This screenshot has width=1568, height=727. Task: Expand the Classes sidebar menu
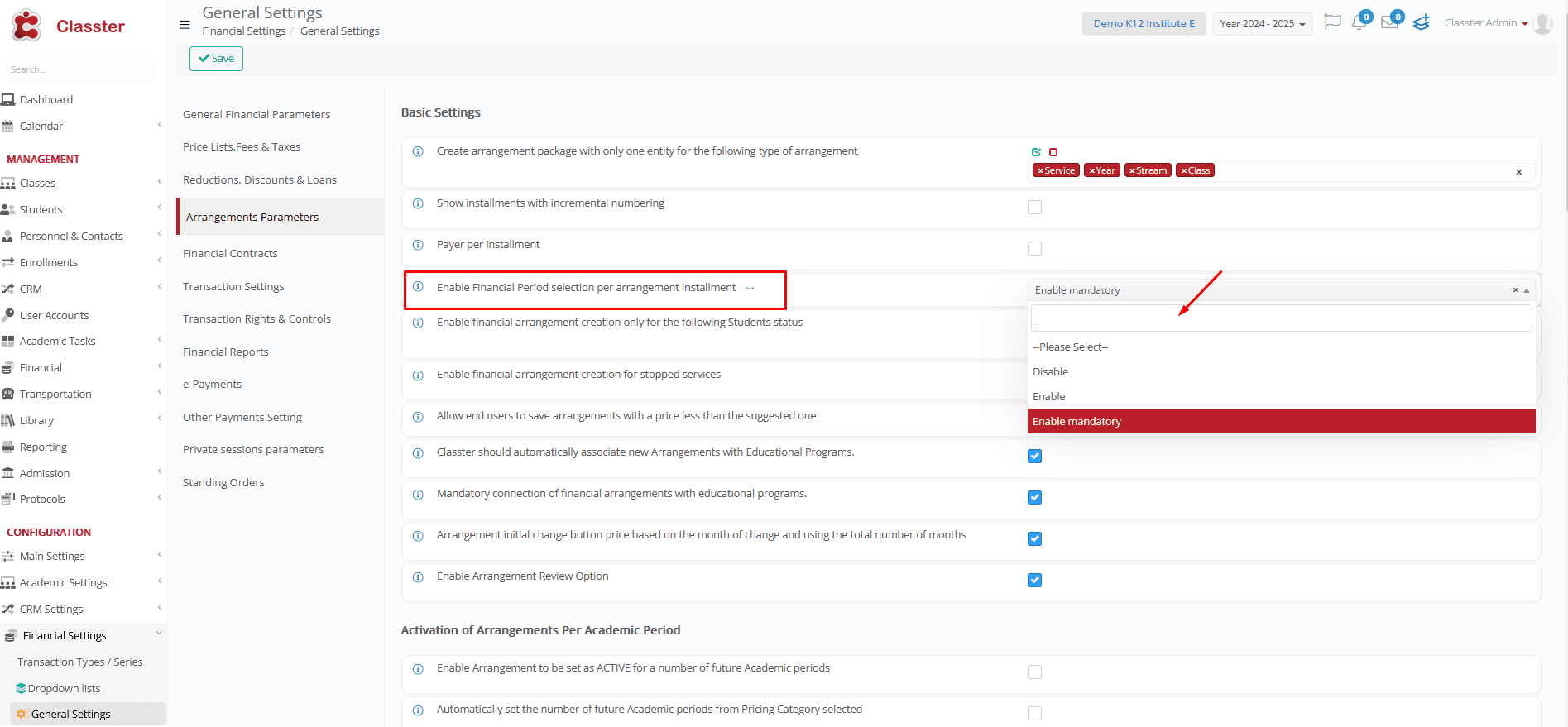[x=159, y=182]
